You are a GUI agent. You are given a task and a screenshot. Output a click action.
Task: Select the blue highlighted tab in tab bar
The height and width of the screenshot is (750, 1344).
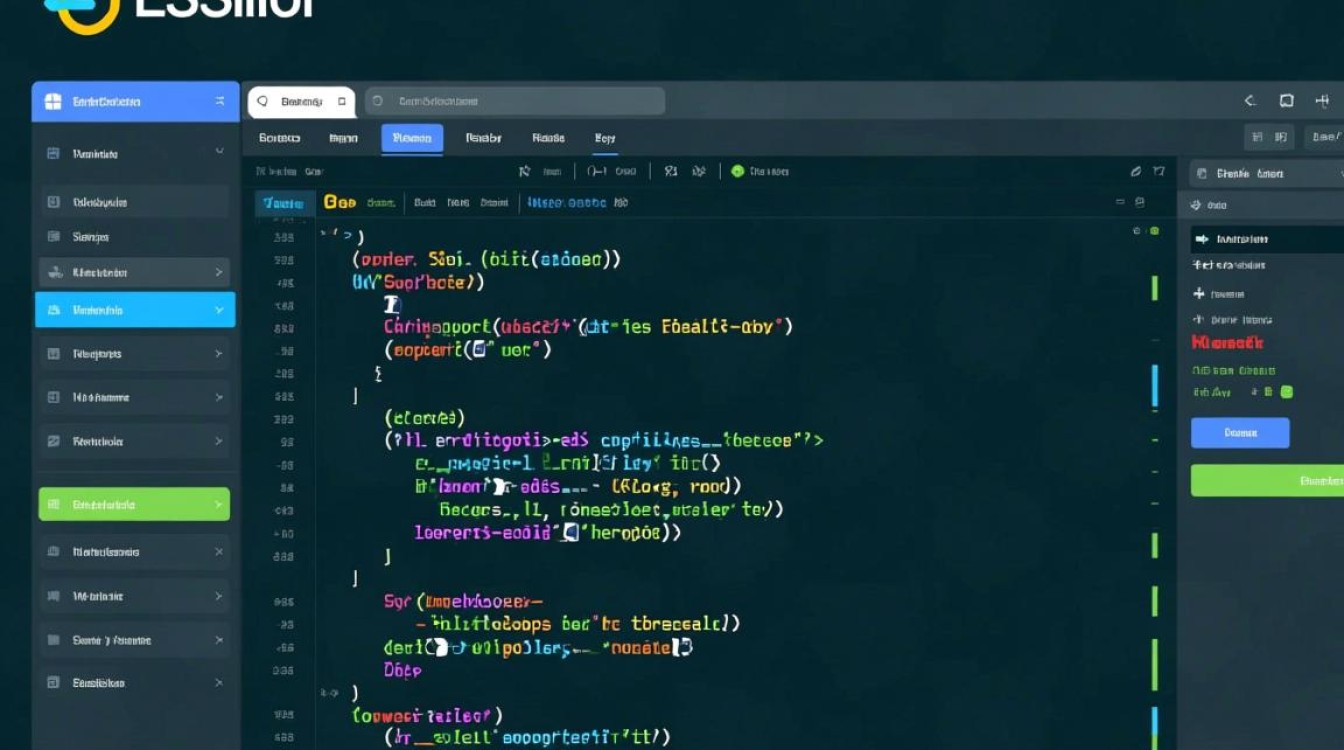pos(412,138)
